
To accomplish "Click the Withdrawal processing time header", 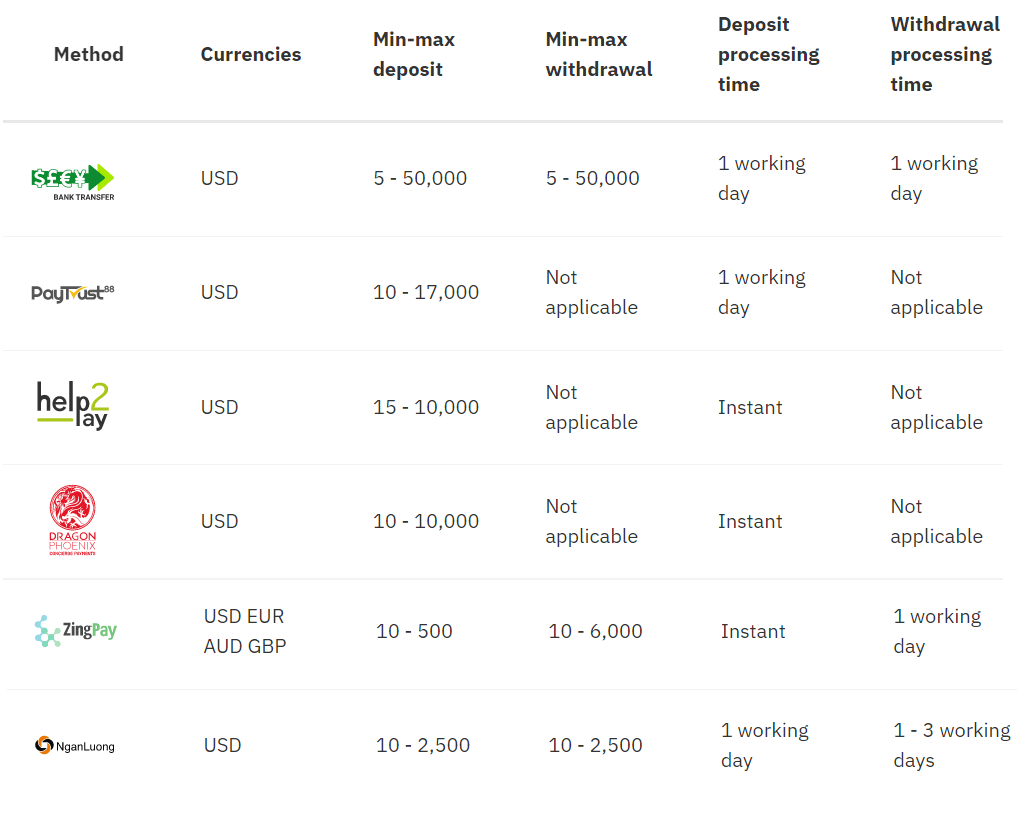I will (x=945, y=54).
